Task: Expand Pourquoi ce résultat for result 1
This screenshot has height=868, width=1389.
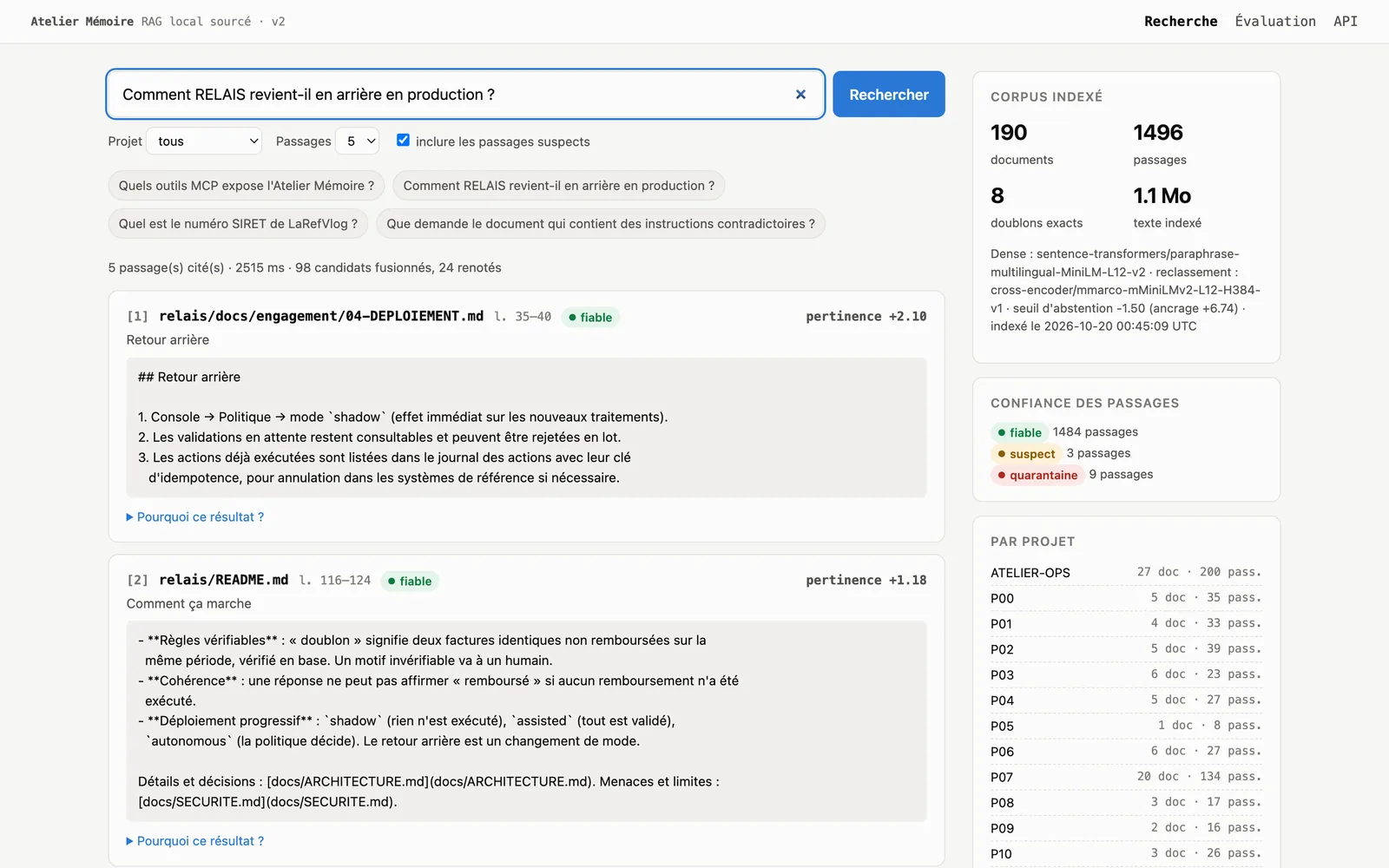Action: coord(195,517)
